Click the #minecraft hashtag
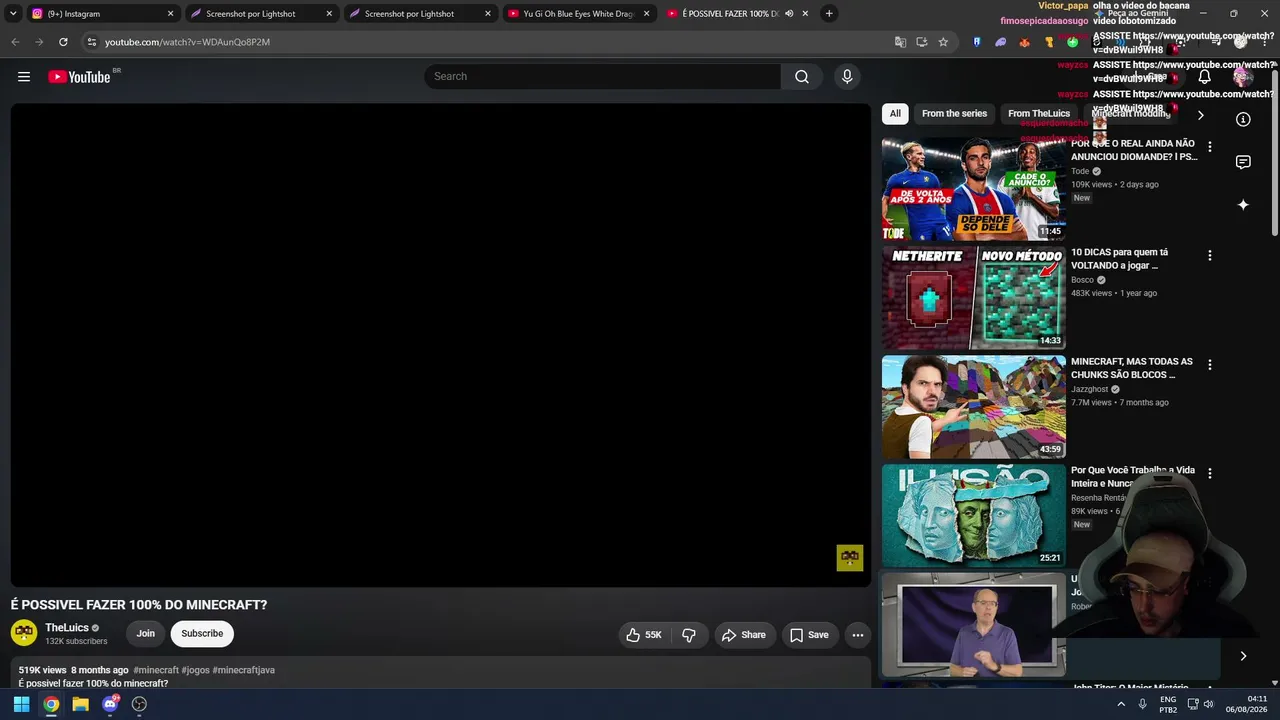 pyautogui.click(x=156, y=670)
